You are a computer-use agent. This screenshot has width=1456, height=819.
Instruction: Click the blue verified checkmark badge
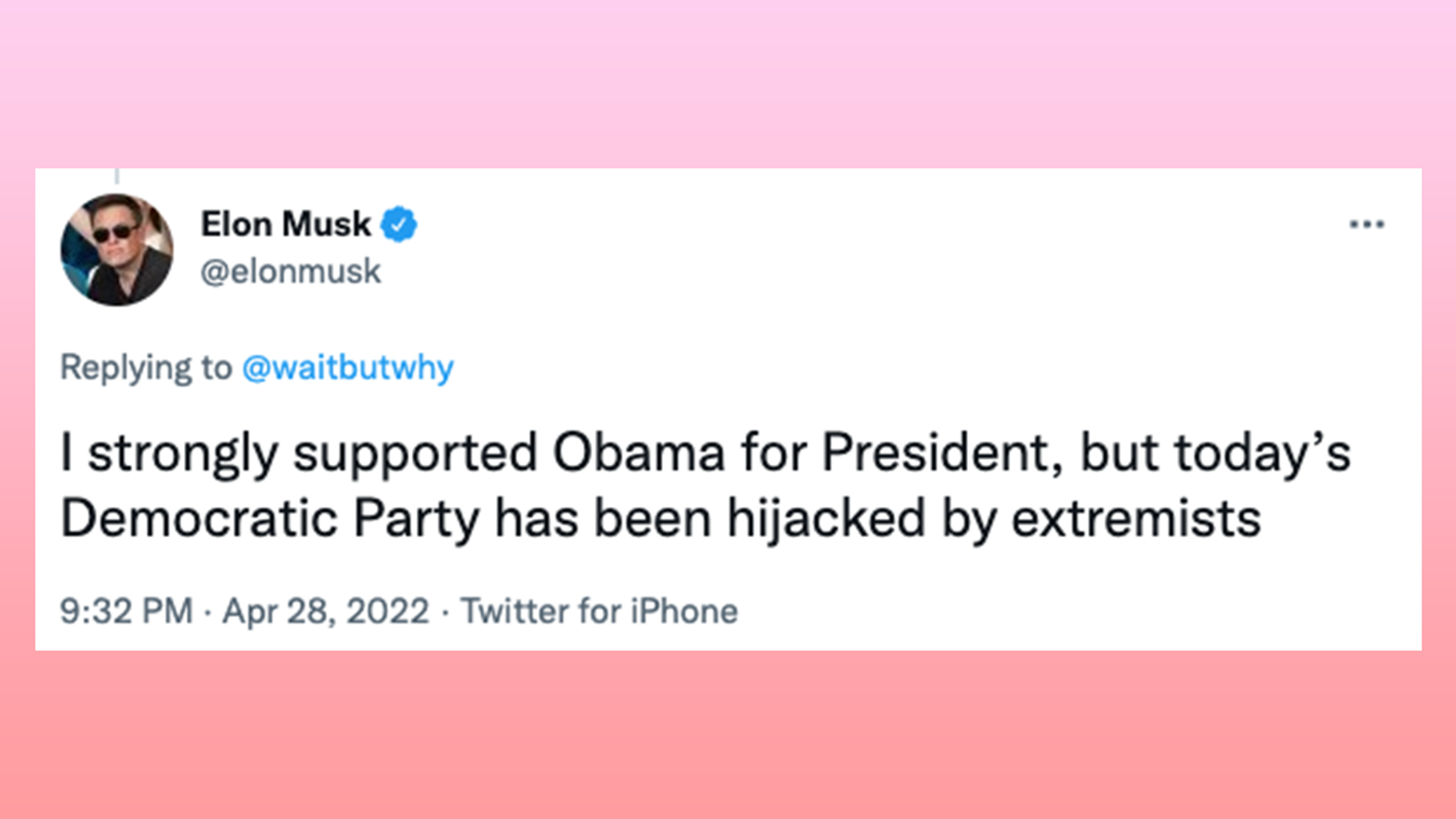click(x=399, y=225)
